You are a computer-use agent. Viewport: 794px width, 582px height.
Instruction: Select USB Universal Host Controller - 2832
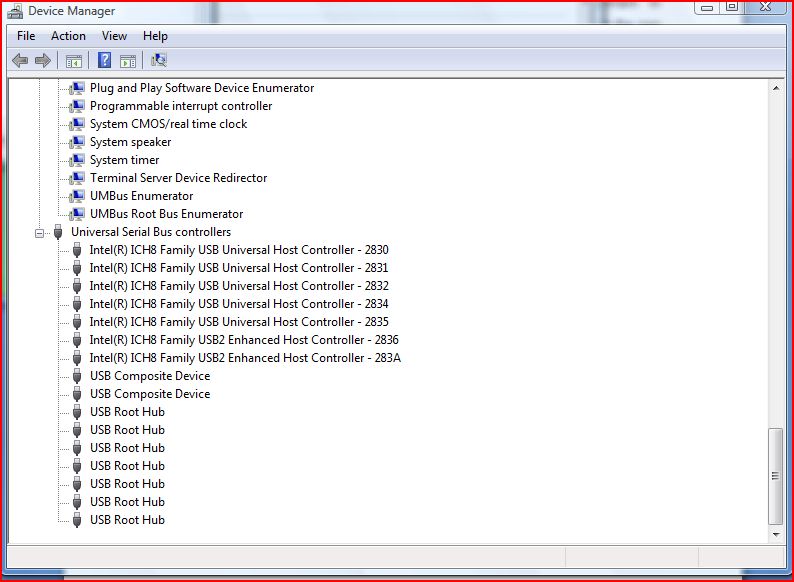tap(239, 286)
